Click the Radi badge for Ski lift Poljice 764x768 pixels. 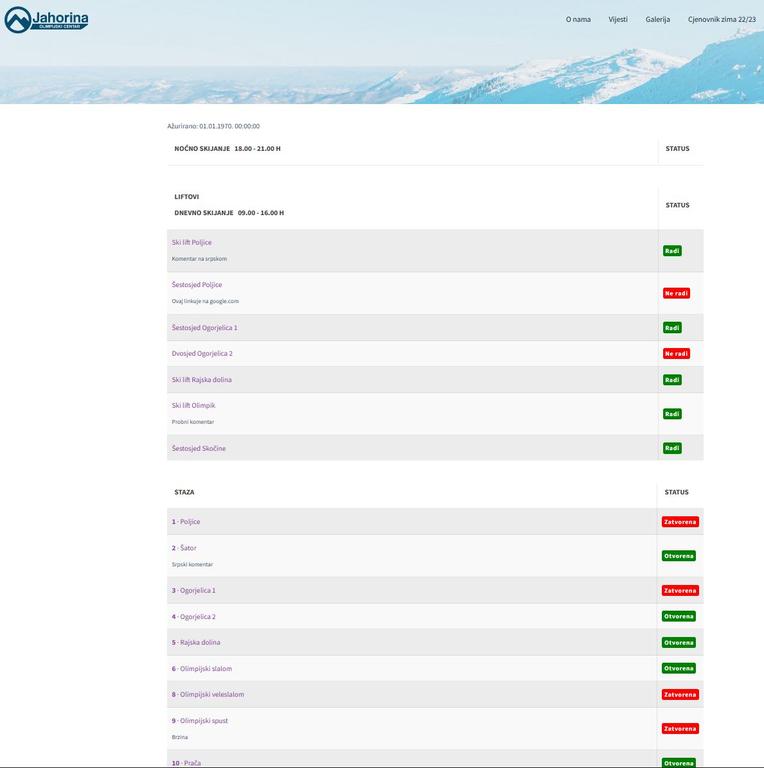(672, 251)
